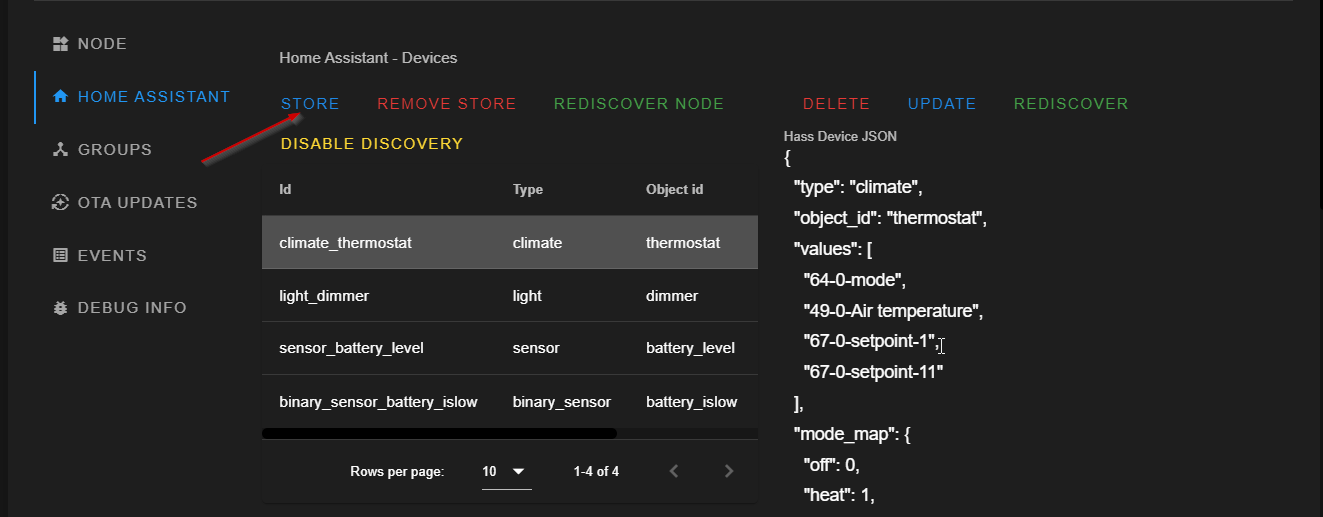Select the binary_sensor_battery_islow row
This screenshot has width=1323, height=517.
510,402
